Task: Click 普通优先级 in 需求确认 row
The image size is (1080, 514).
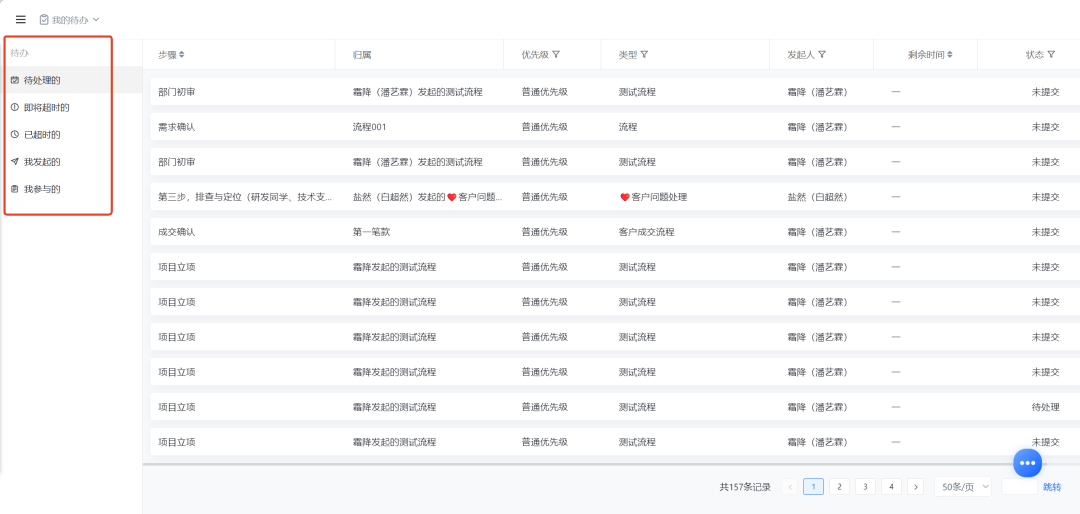Action: [x=545, y=127]
